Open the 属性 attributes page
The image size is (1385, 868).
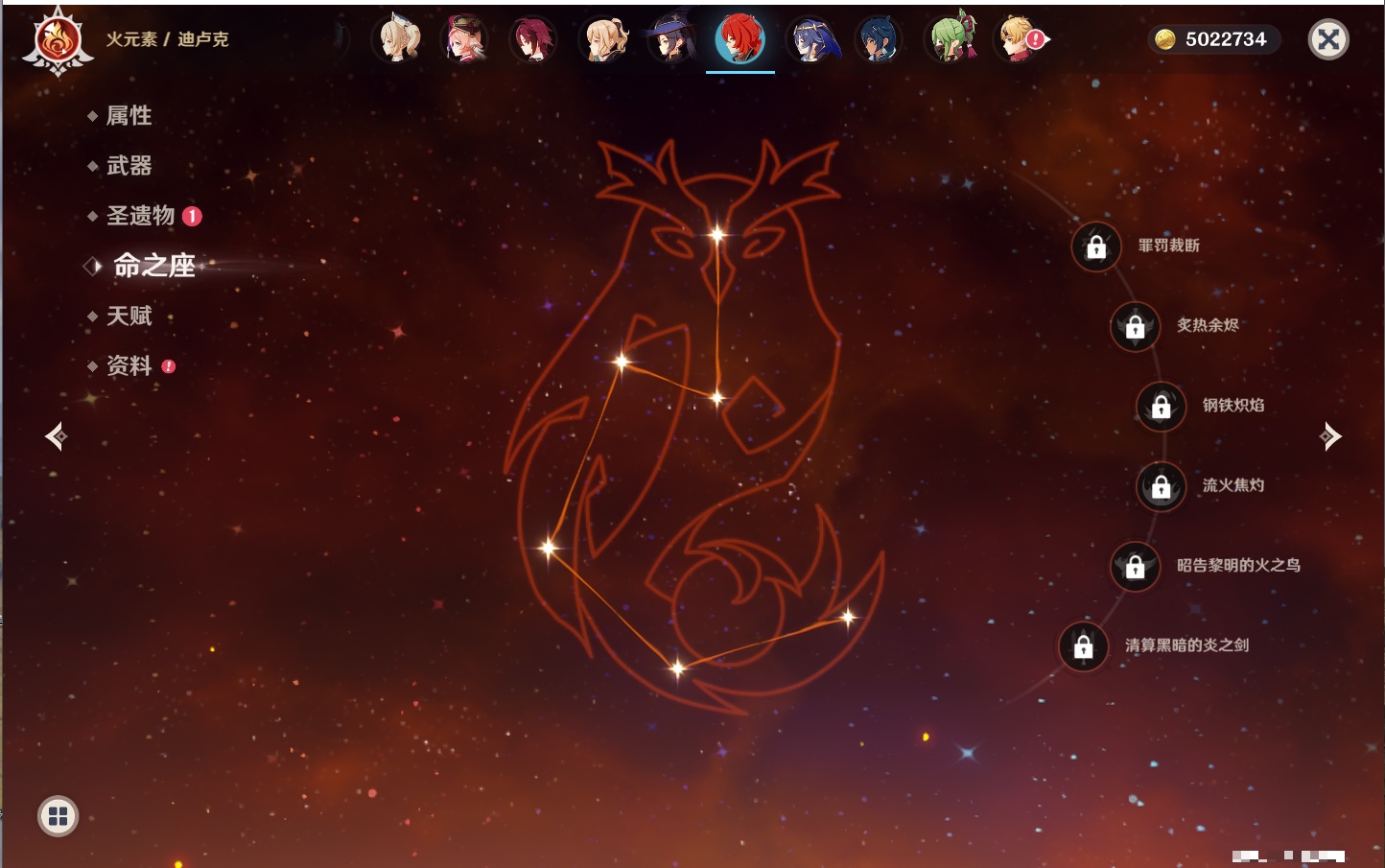coord(129,116)
